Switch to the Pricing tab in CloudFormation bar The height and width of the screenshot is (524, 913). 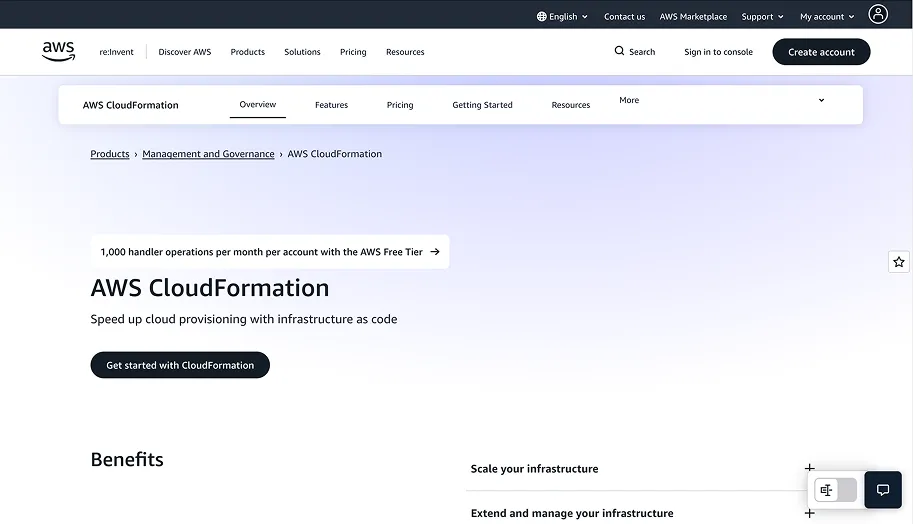[400, 105]
